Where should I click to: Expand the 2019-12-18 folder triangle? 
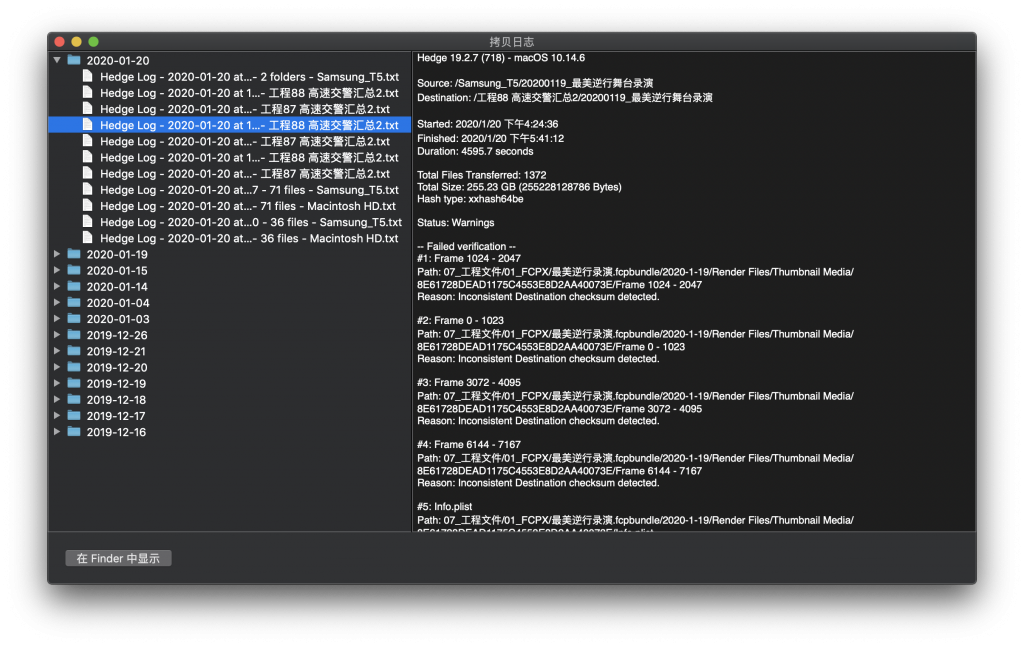57,400
